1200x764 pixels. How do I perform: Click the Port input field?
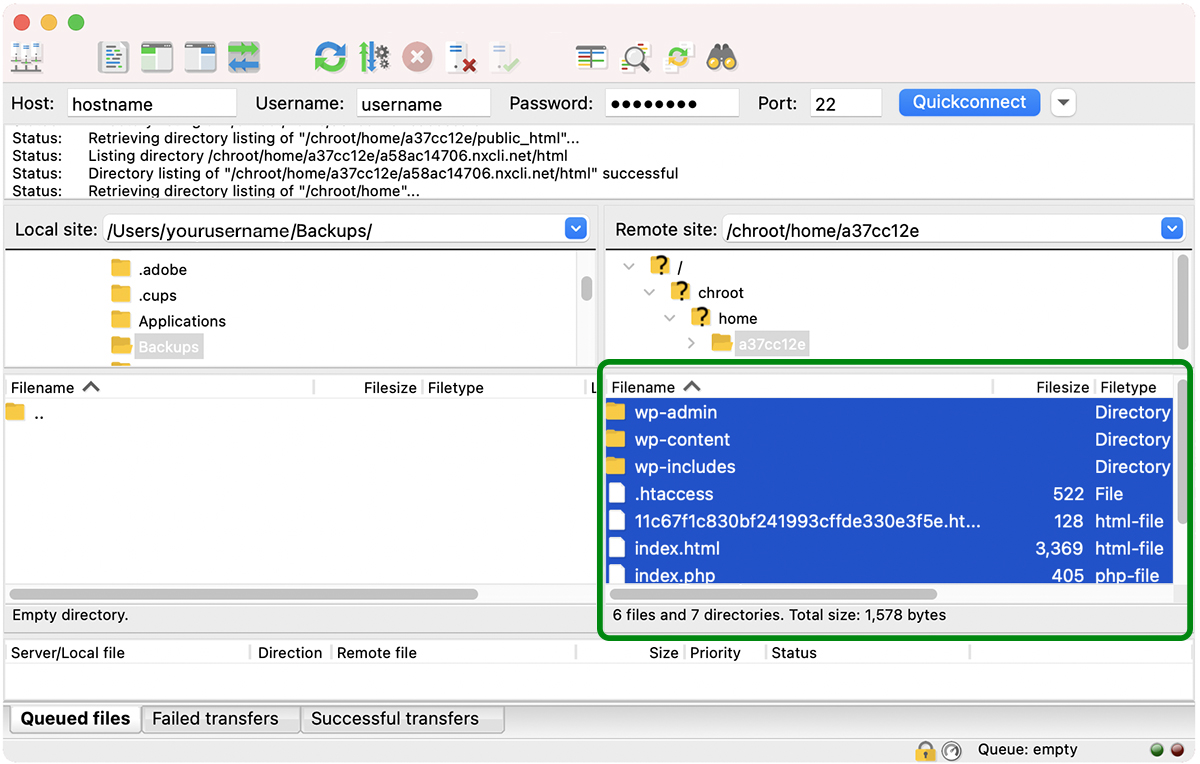tap(845, 103)
